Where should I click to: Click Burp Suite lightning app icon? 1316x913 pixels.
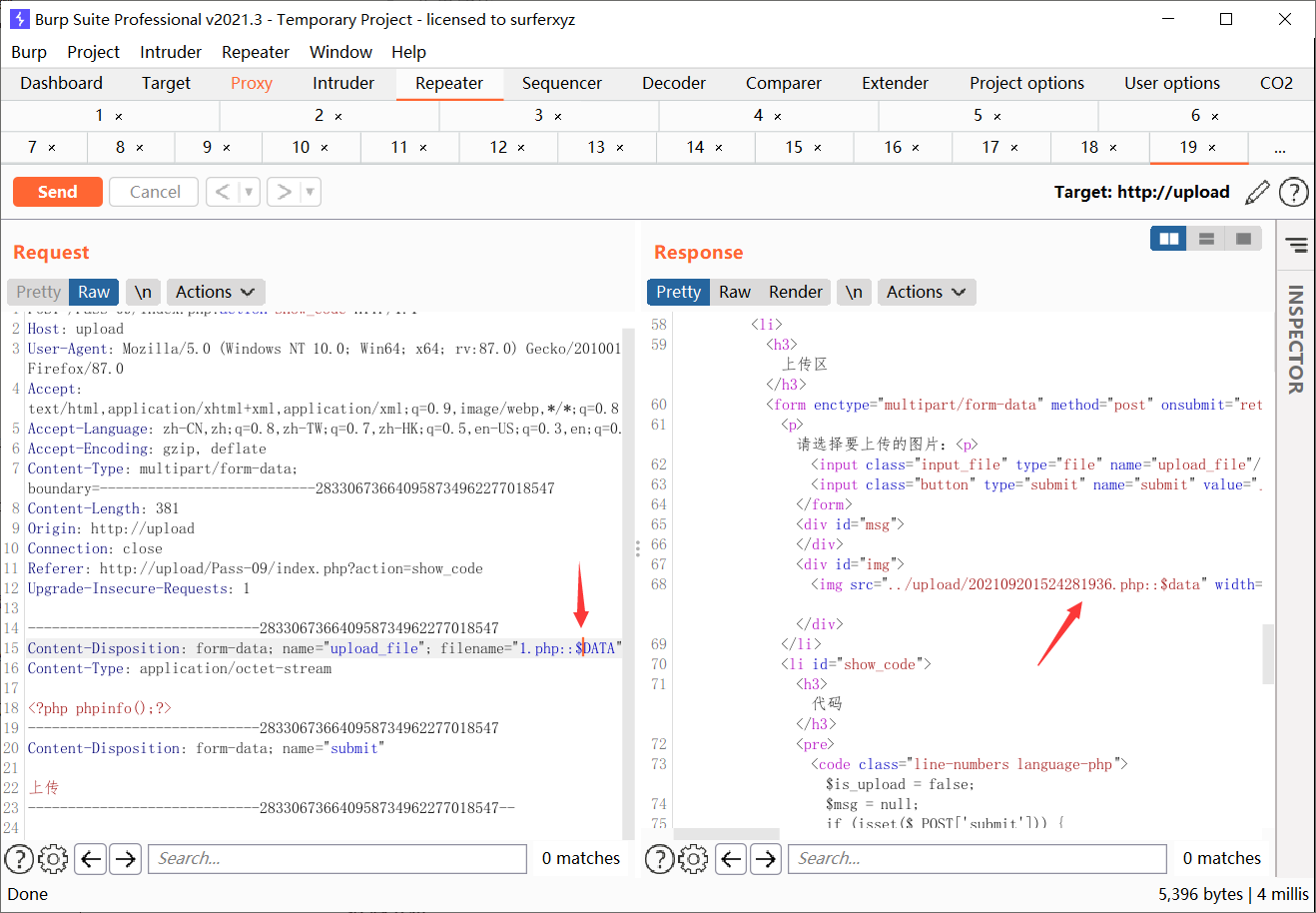coord(19,19)
